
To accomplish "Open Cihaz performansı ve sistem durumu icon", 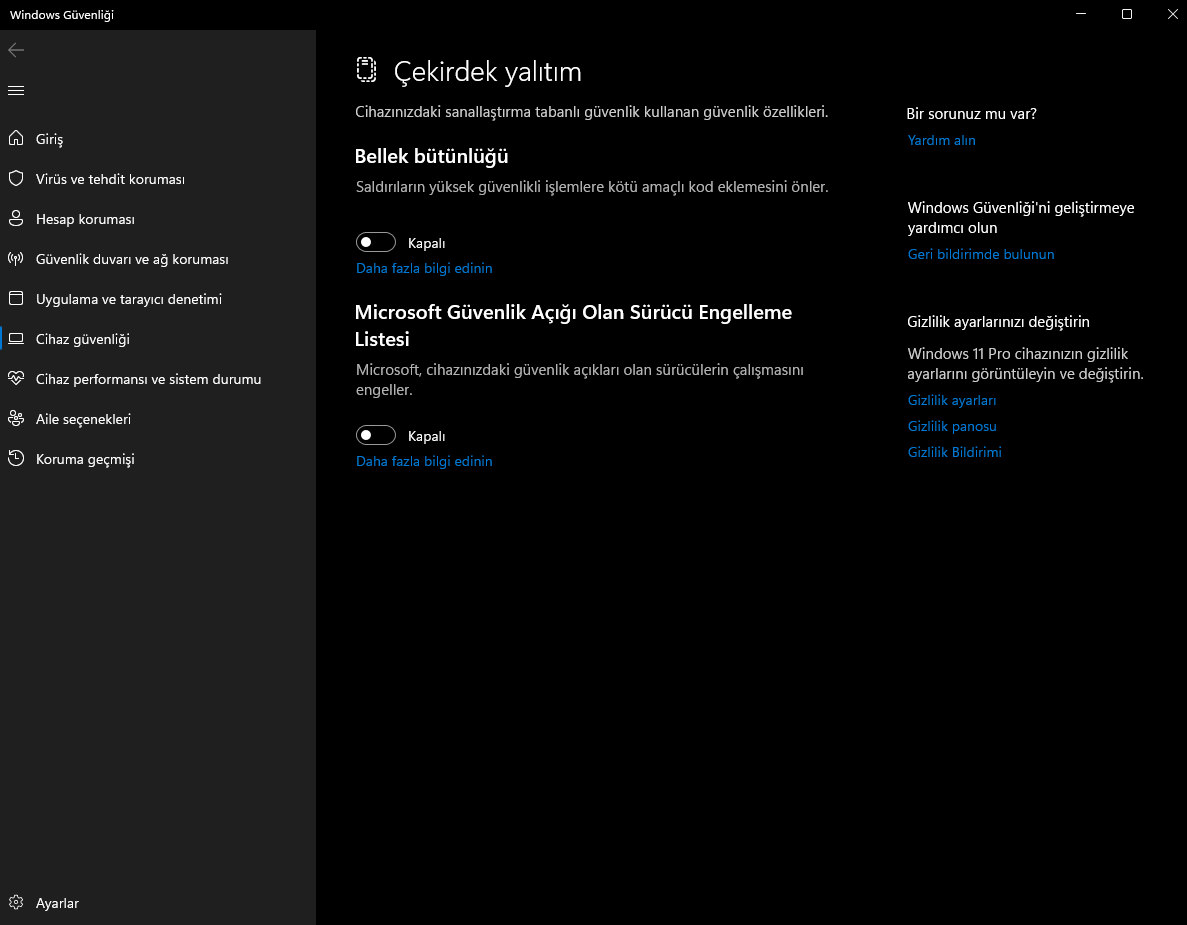I will coord(16,379).
